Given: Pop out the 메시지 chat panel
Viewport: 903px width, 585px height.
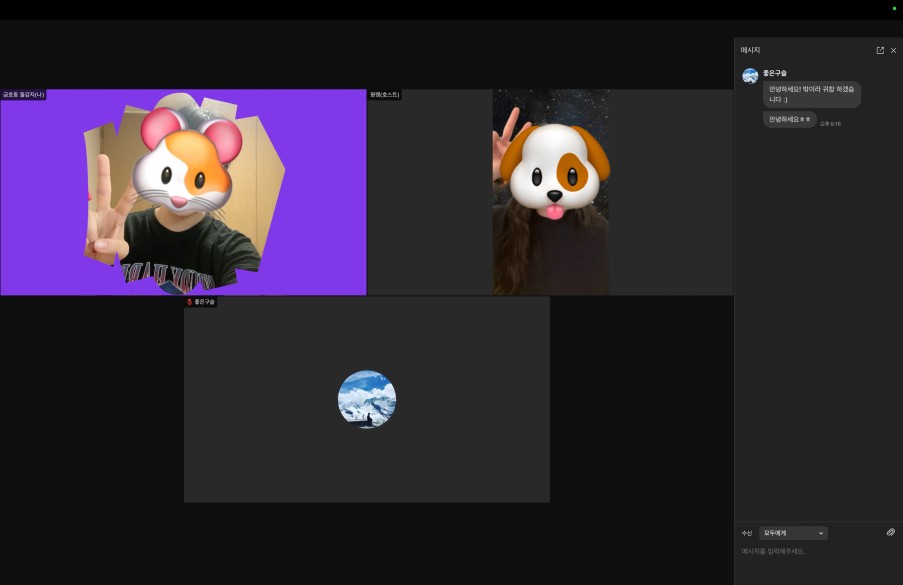Looking at the screenshot, I should pos(880,51).
